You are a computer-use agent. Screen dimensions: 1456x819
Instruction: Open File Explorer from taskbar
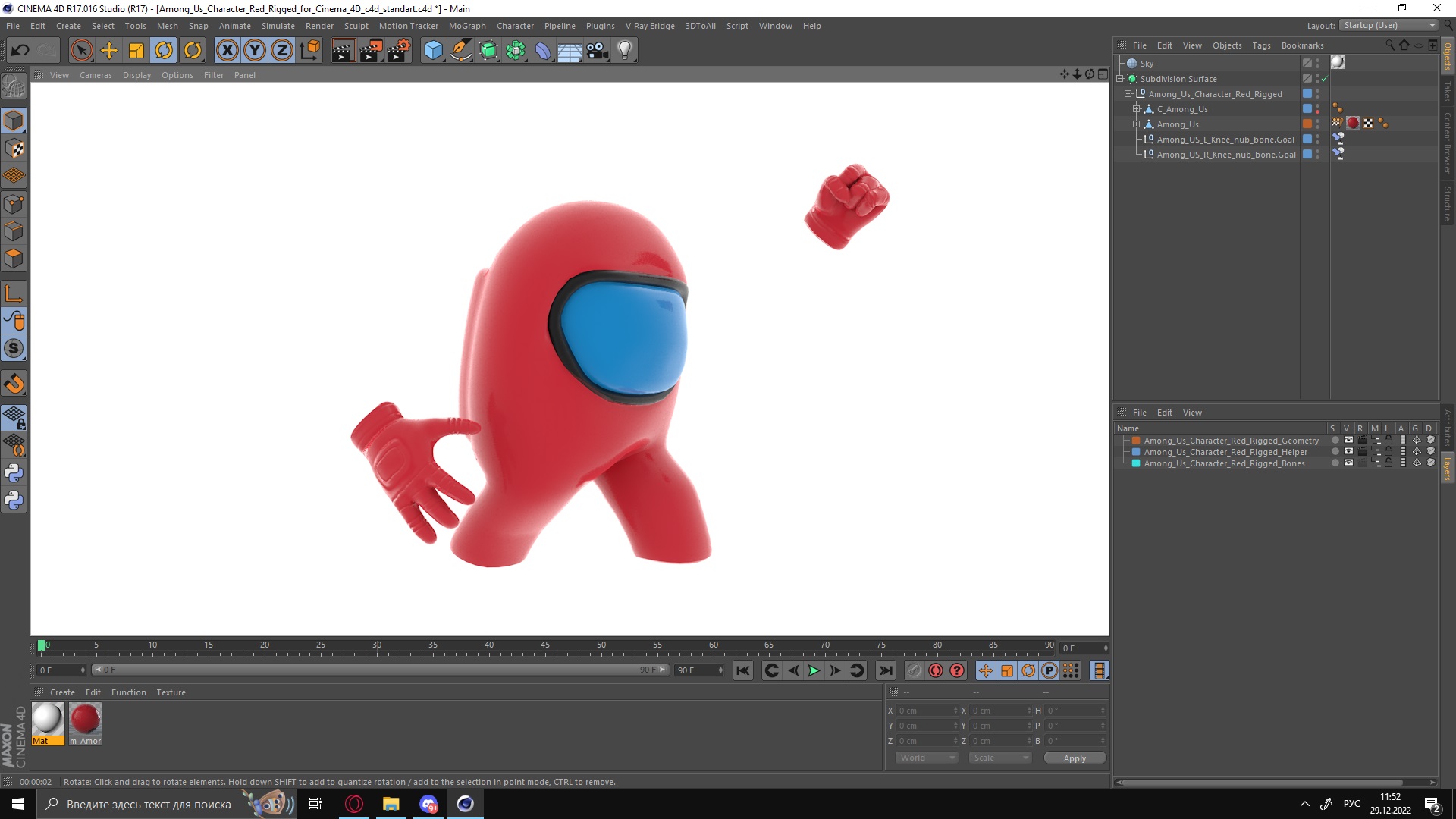pyautogui.click(x=391, y=804)
